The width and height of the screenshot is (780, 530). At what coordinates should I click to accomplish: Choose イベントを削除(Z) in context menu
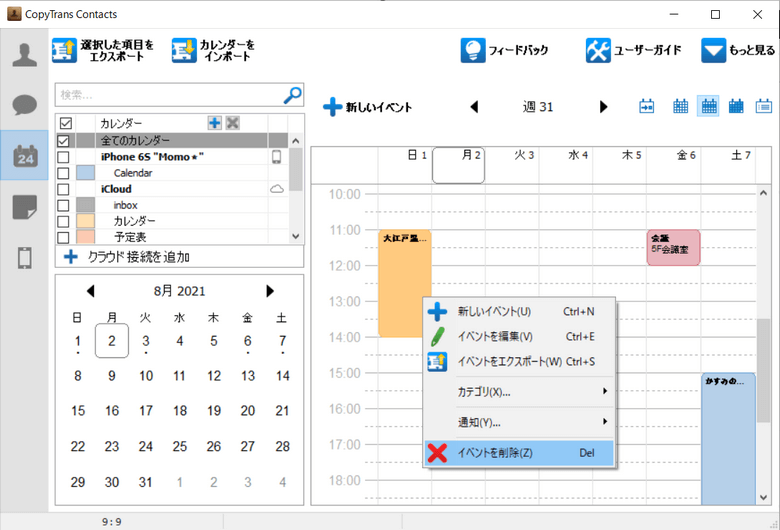[519, 453]
